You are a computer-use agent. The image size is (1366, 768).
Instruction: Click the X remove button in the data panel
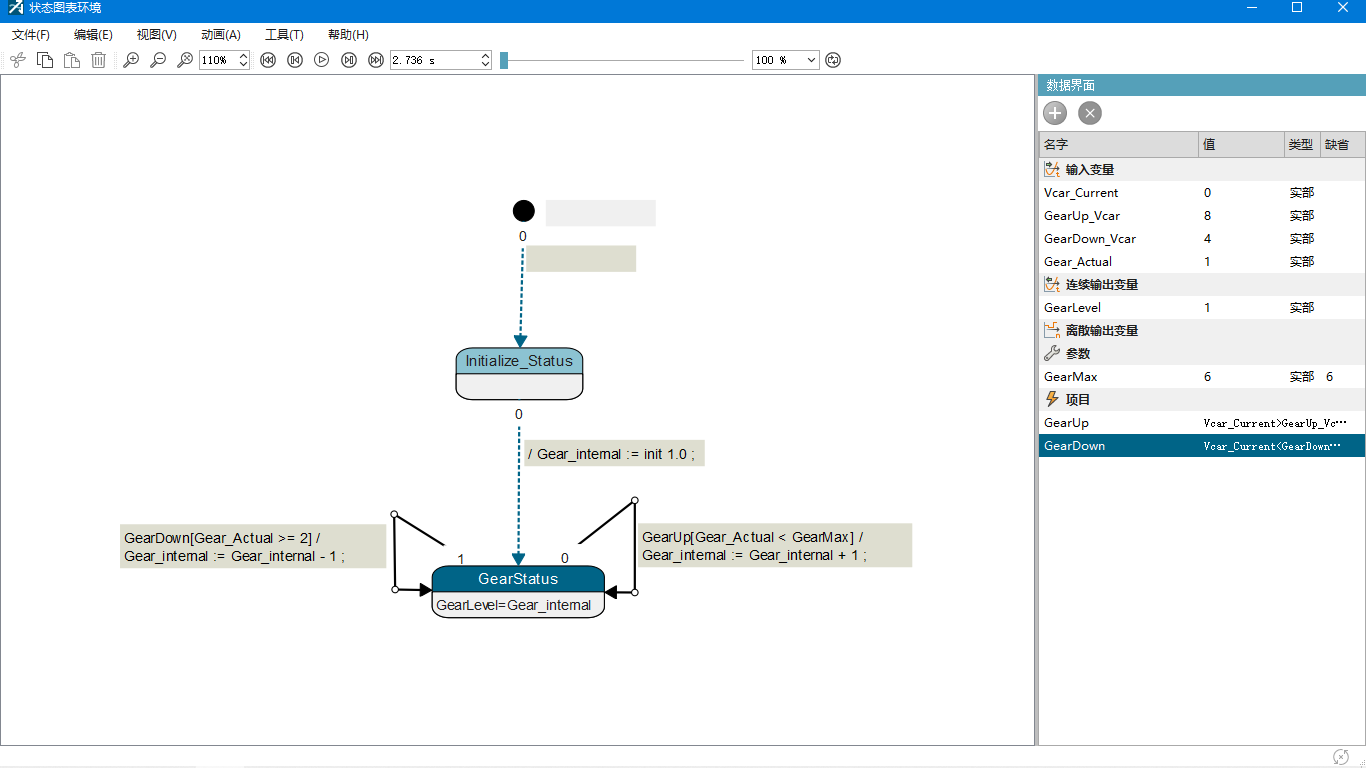tap(1089, 113)
